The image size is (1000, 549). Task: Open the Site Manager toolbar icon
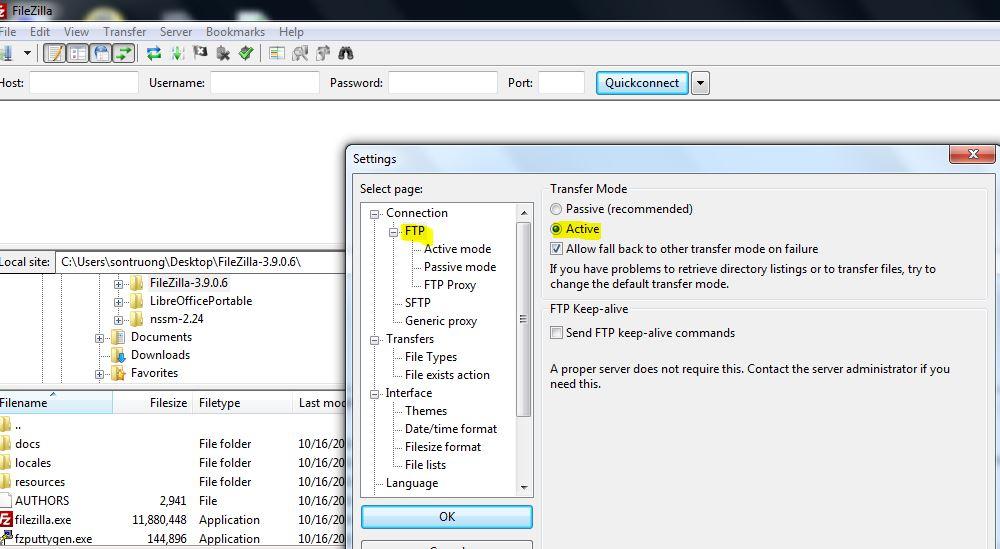(6, 53)
